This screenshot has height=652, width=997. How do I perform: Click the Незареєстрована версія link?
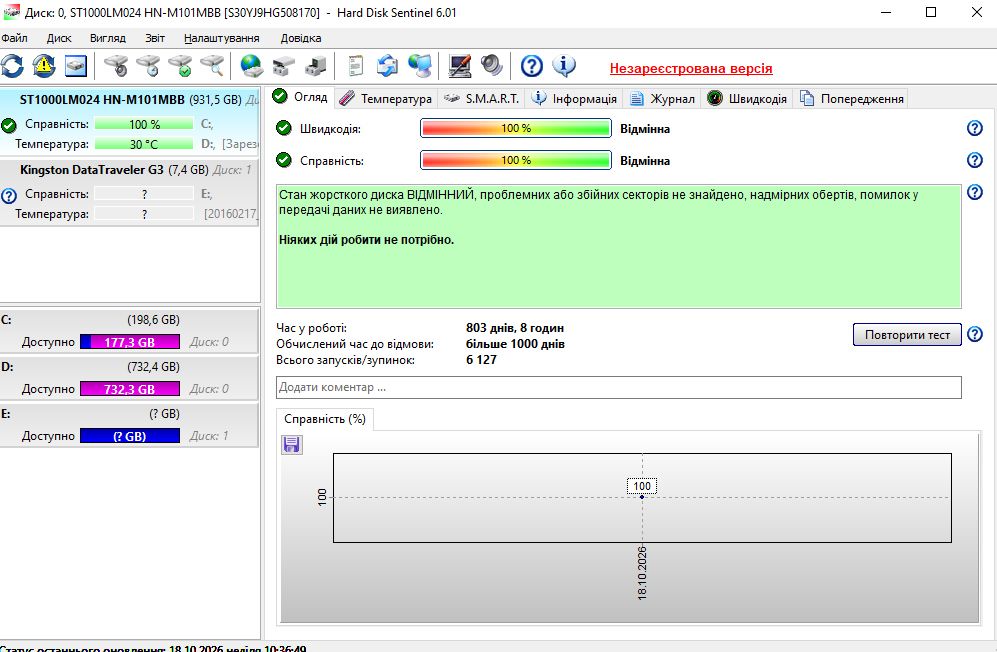(x=691, y=69)
